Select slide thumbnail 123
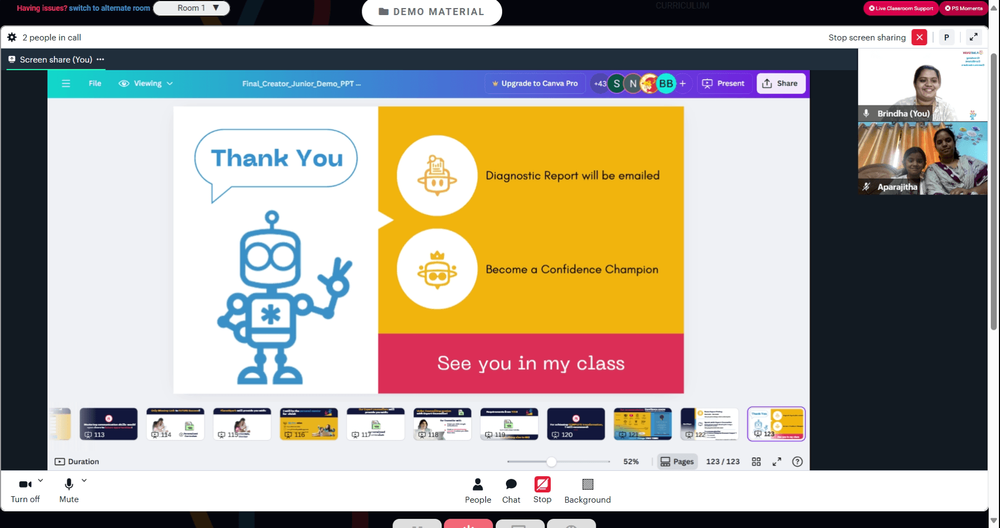 [x=776, y=424]
